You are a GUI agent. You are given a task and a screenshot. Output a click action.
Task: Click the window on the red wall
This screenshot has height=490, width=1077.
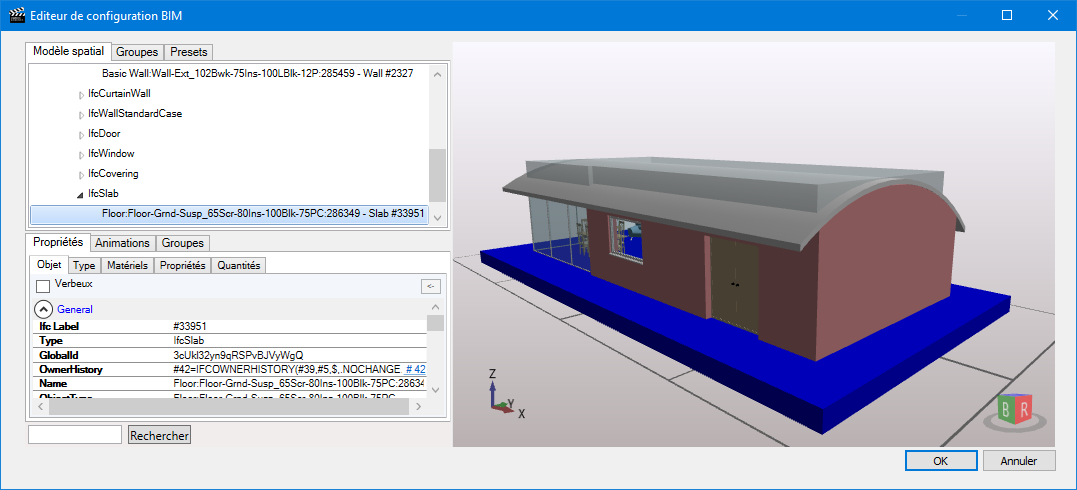[626, 238]
